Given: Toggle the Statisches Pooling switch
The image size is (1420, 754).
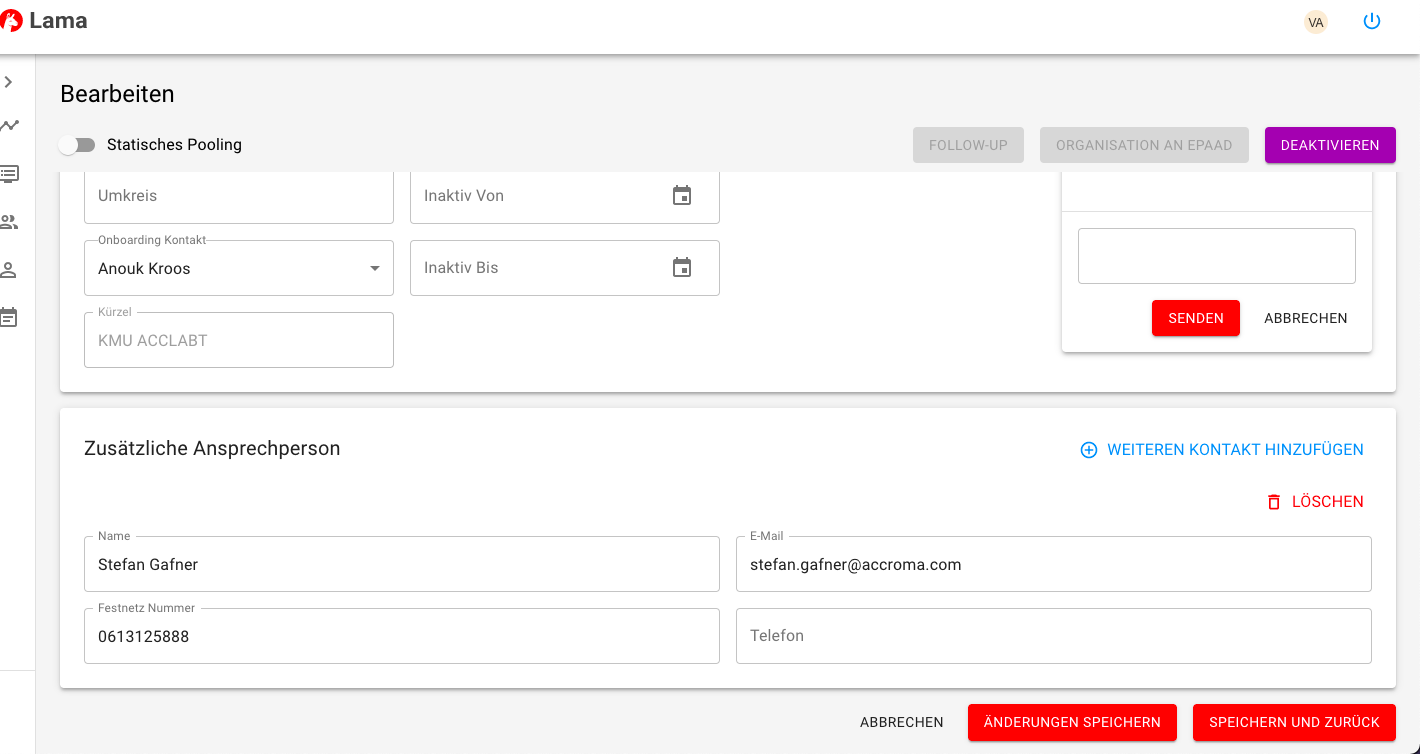Looking at the screenshot, I should [77, 145].
